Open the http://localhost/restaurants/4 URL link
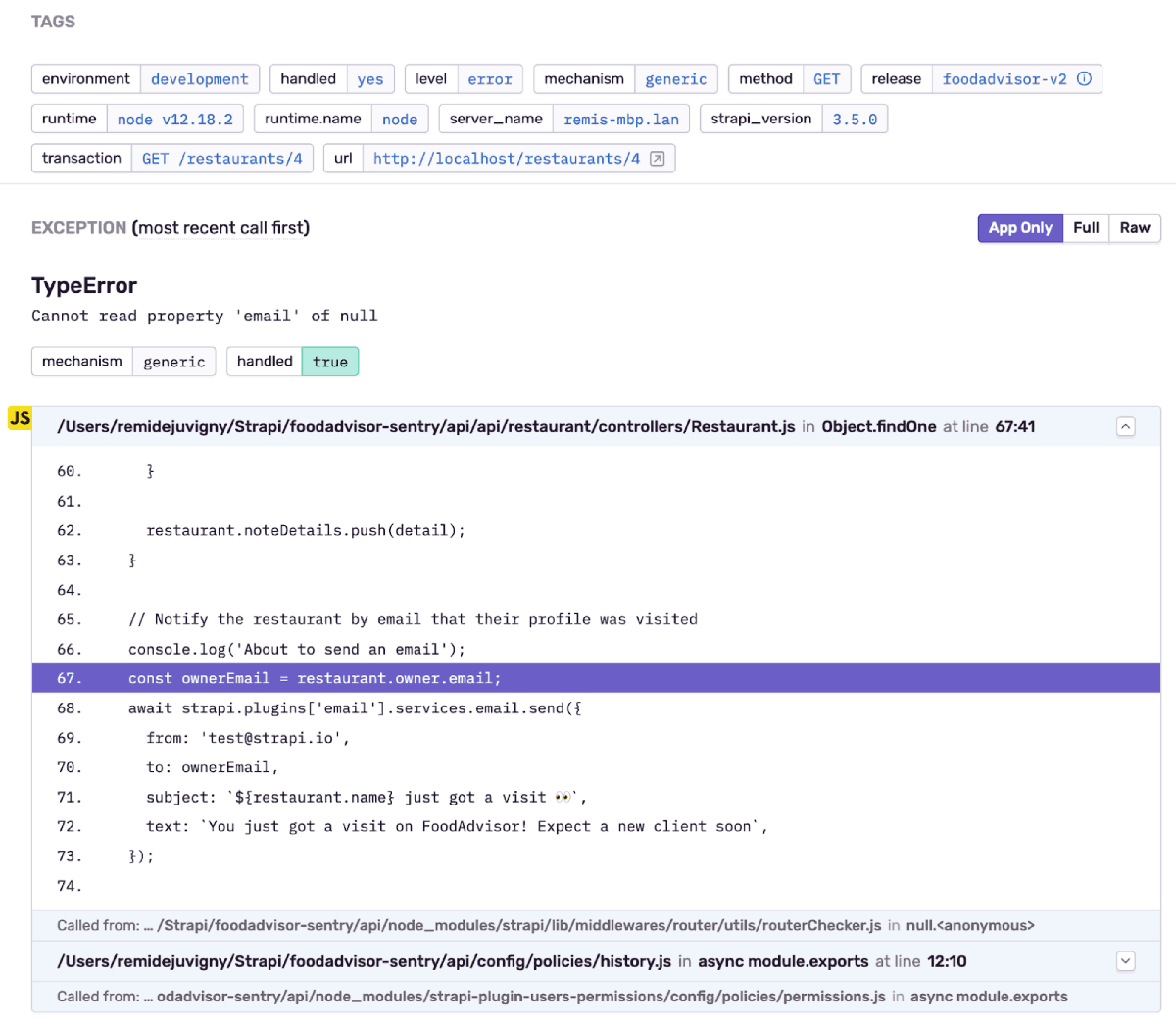The height and width of the screenshot is (1024, 1176). [506, 159]
